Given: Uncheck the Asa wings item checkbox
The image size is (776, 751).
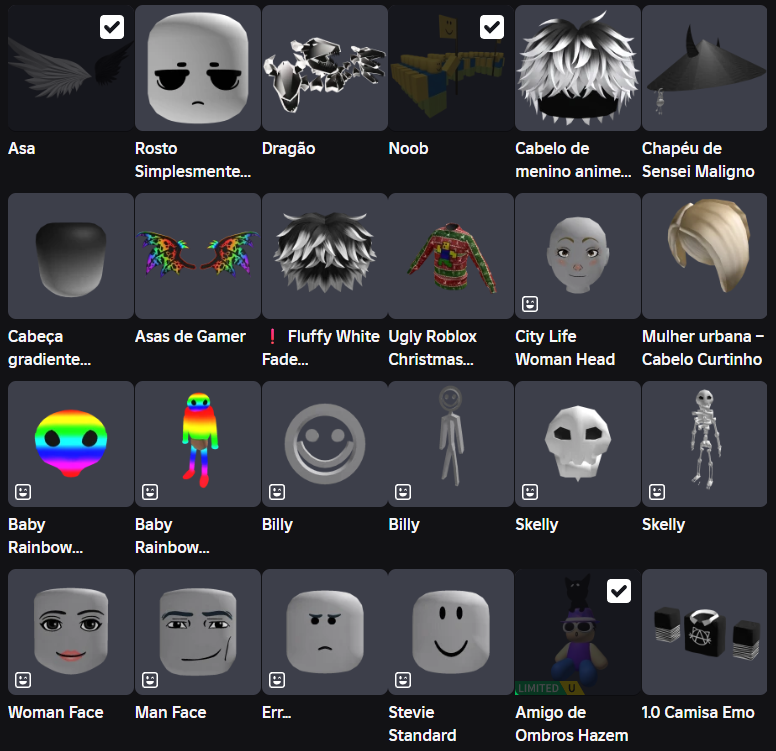Looking at the screenshot, I should pos(112,27).
